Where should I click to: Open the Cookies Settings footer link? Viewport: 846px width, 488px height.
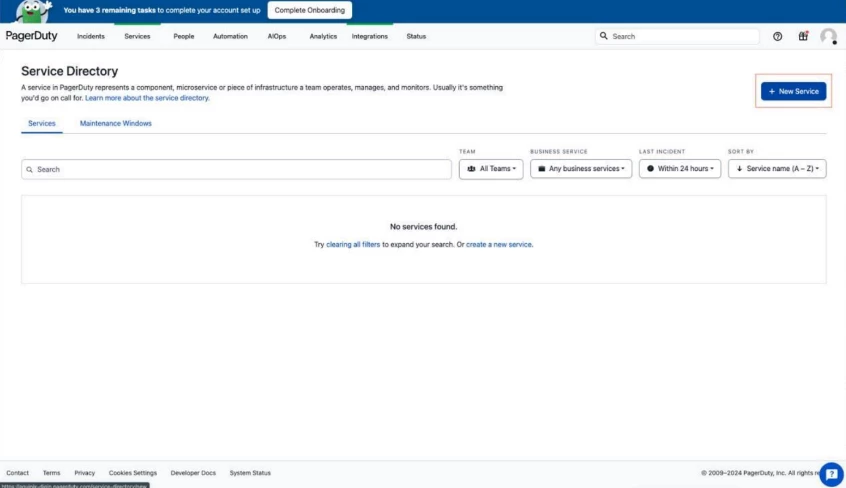click(x=133, y=473)
